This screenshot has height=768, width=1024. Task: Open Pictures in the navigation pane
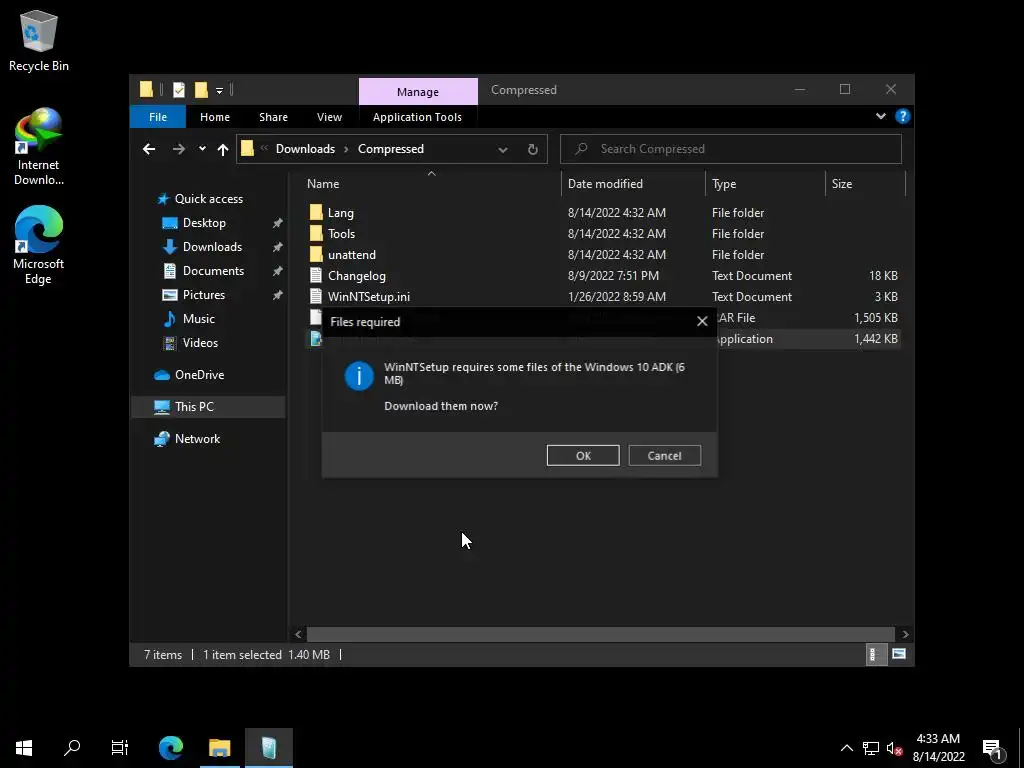(x=204, y=295)
